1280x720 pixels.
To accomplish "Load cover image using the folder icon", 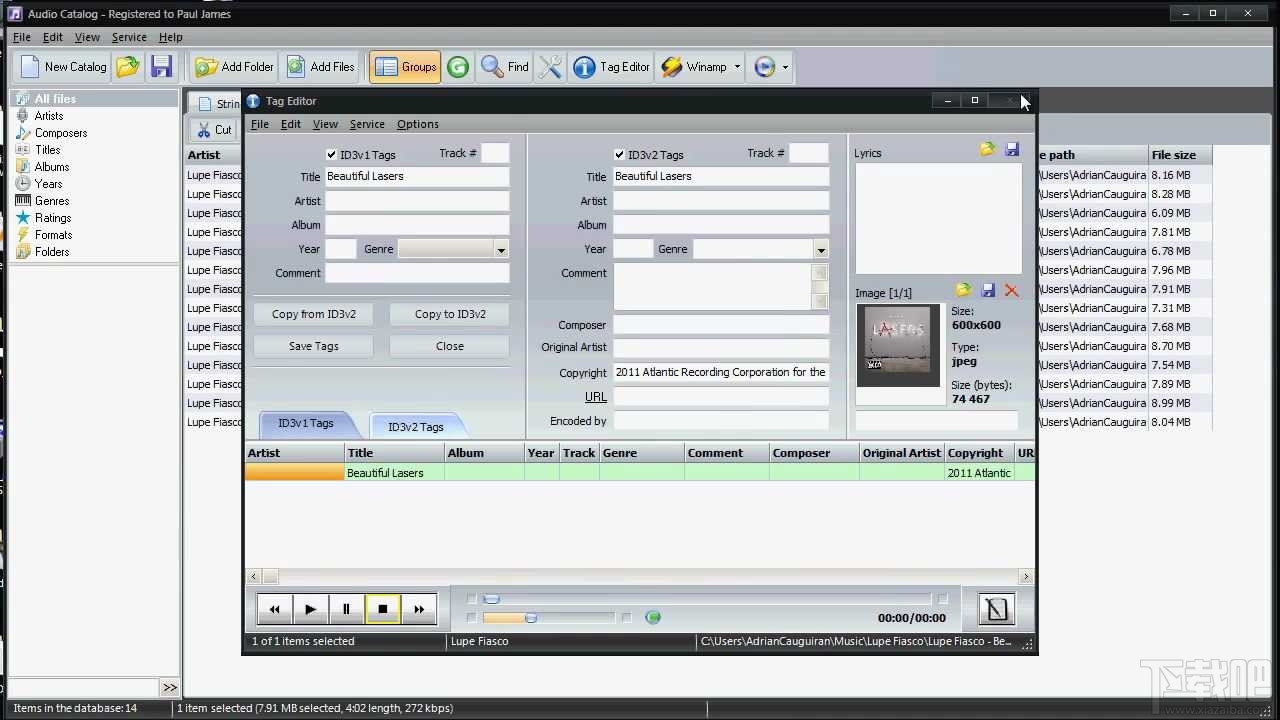I will tap(963, 290).
